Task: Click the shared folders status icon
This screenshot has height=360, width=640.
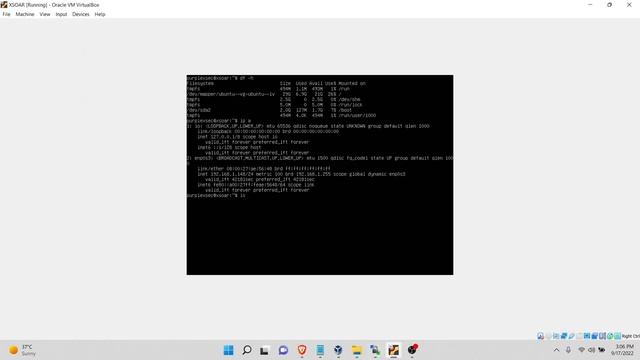Action: coord(579,336)
